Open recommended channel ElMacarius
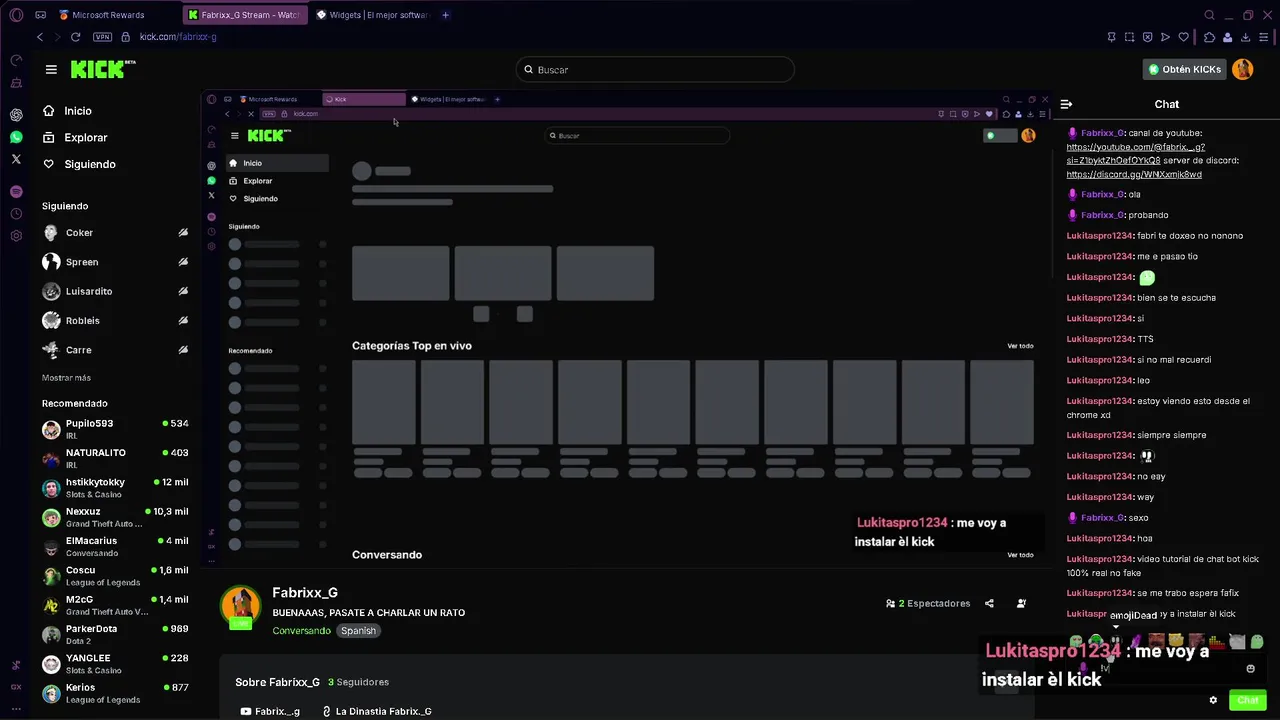This screenshot has width=1280, height=720. click(x=115, y=546)
